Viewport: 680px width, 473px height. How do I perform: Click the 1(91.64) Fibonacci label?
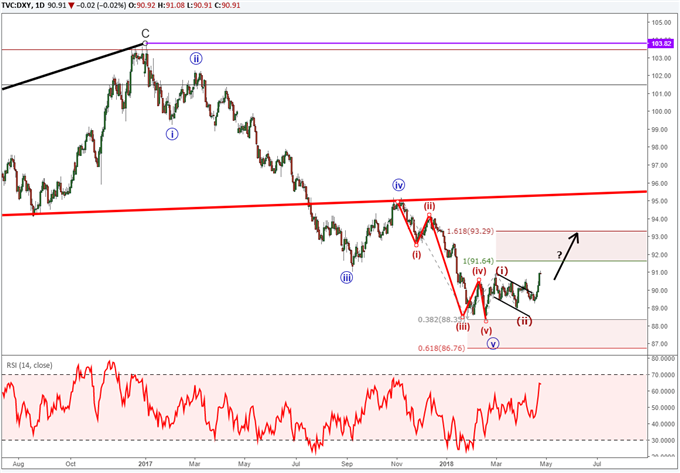[479, 261]
